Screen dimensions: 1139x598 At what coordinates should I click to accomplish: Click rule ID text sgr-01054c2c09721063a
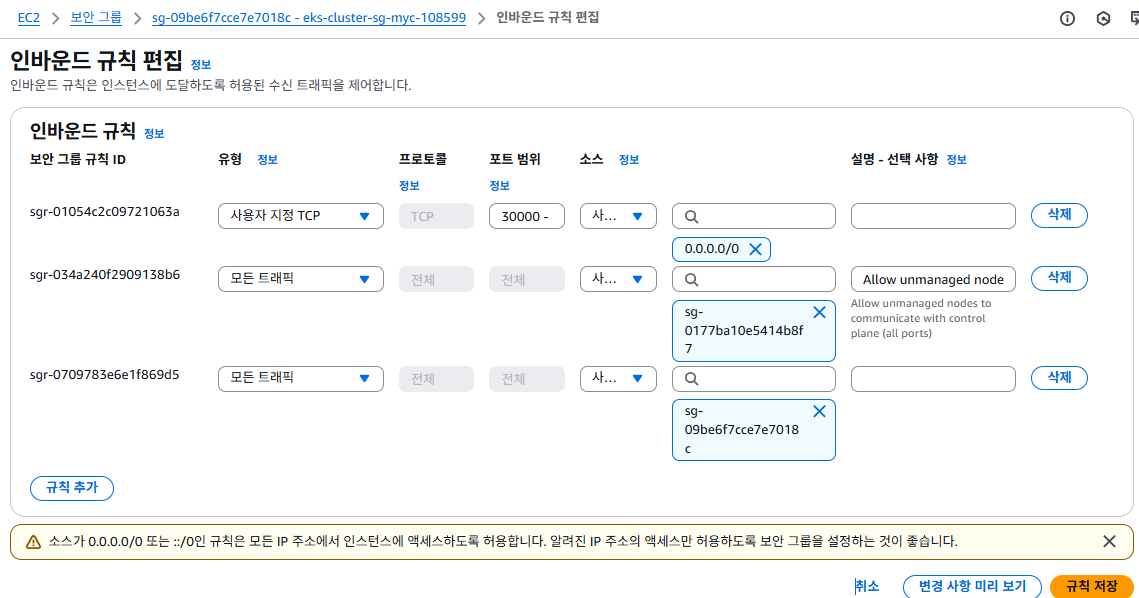[105, 211]
